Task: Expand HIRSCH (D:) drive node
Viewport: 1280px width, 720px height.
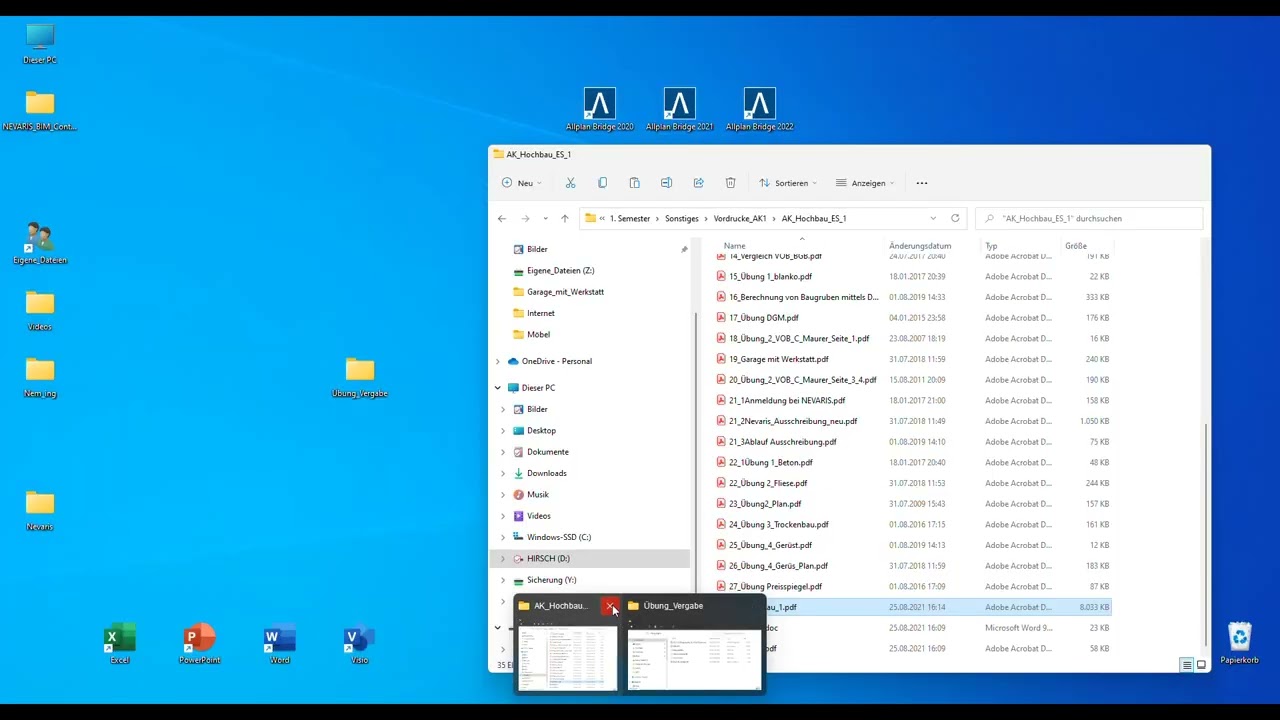Action: pyautogui.click(x=503, y=559)
